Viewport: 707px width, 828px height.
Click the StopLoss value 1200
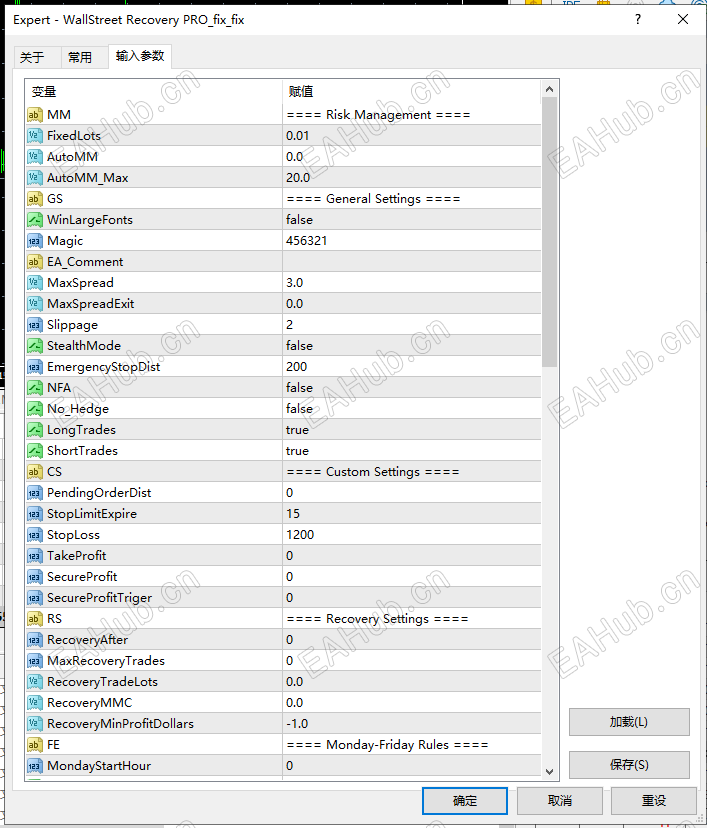pyautogui.click(x=300, y=535)
